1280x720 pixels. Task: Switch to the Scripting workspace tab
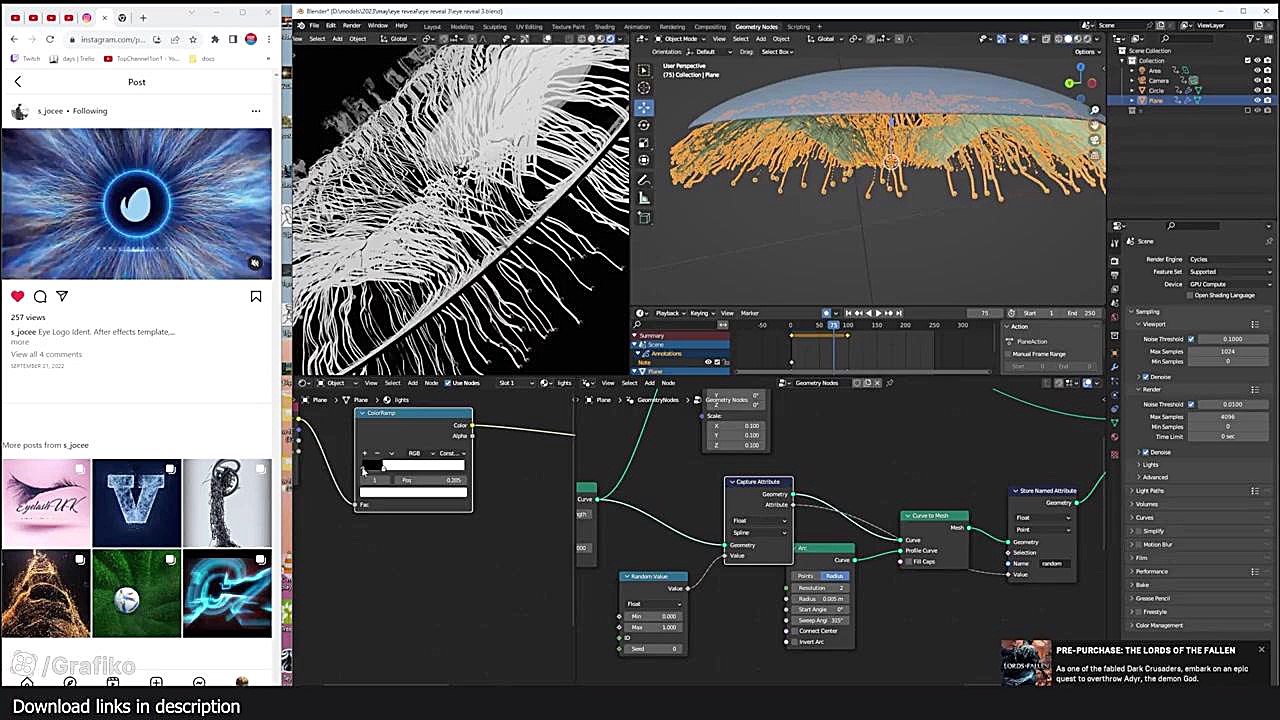click(799, 26)
